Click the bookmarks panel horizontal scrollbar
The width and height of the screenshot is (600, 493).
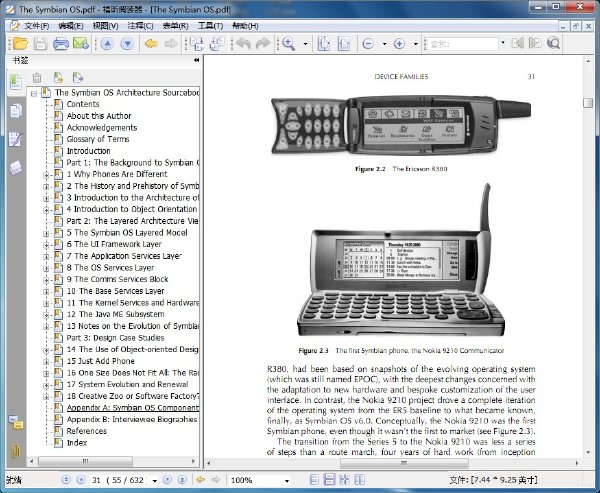pyautogui.click(x=86, y=461)
